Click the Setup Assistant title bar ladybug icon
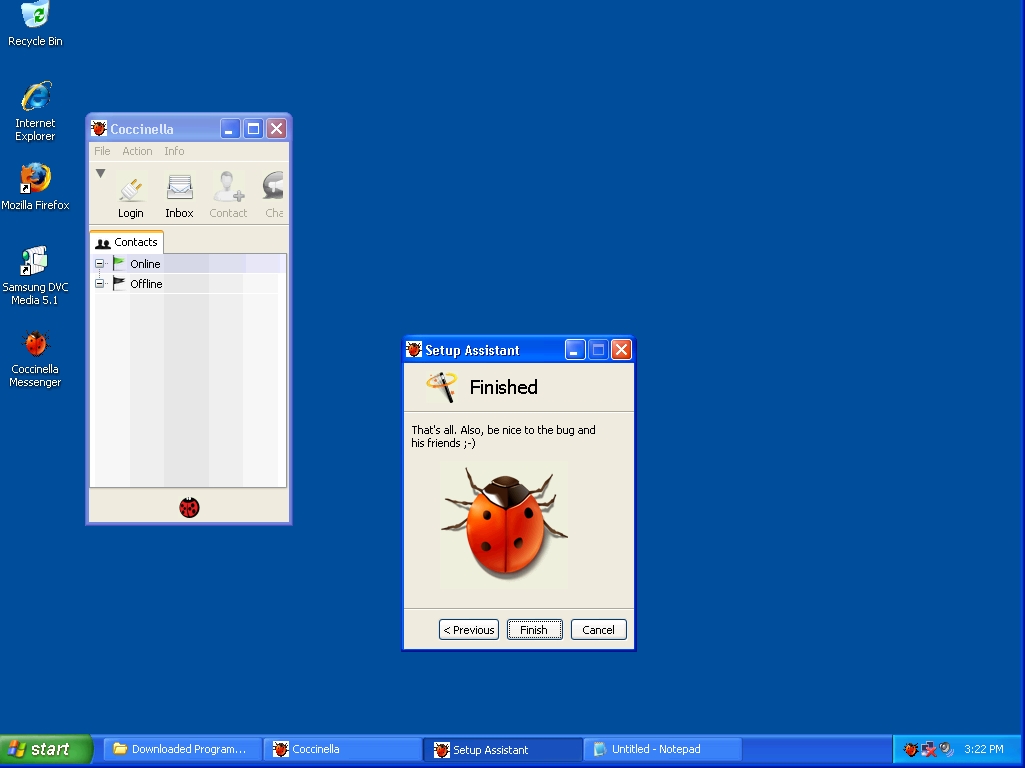 413,349
